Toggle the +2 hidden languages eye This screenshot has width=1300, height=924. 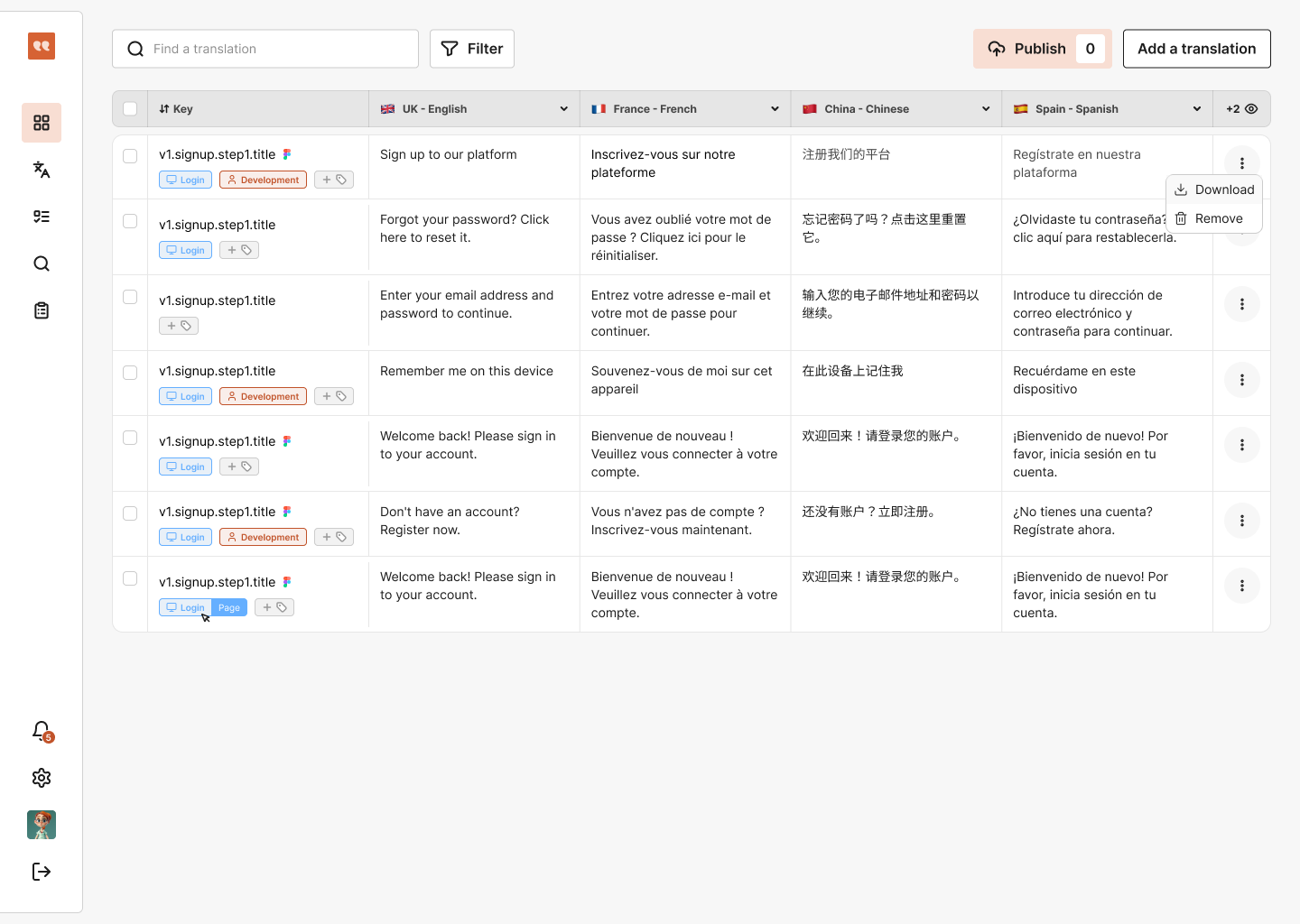pos(1251,109)
